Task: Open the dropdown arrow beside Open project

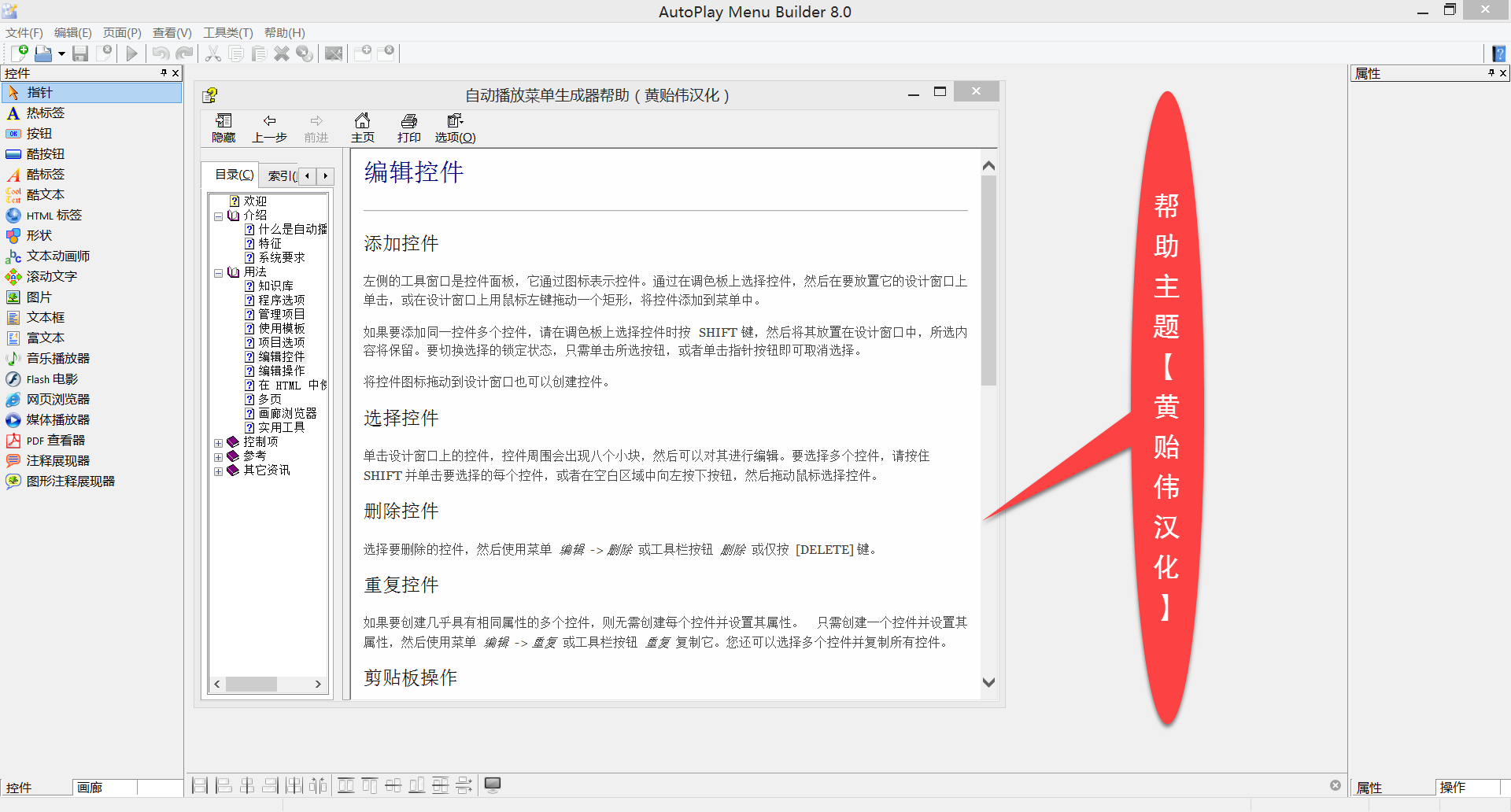Action: (x=61, y=54)
